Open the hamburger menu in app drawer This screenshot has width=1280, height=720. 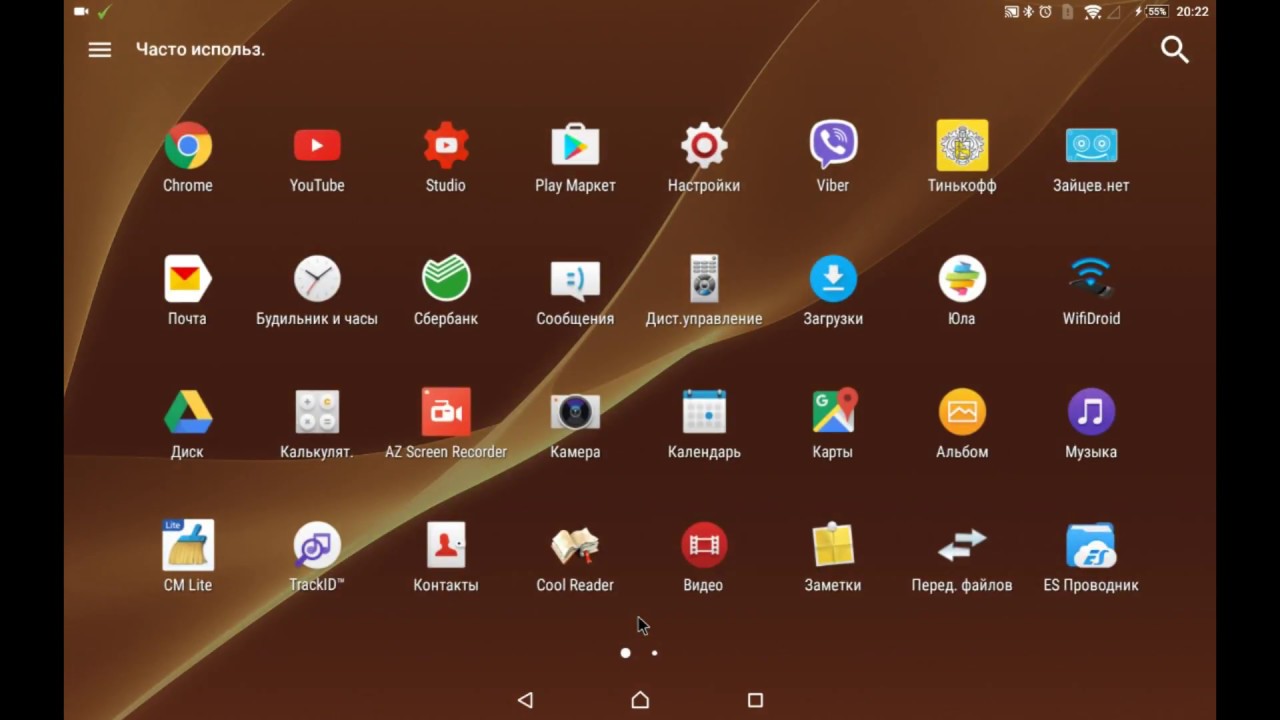(x=100, y=49)
